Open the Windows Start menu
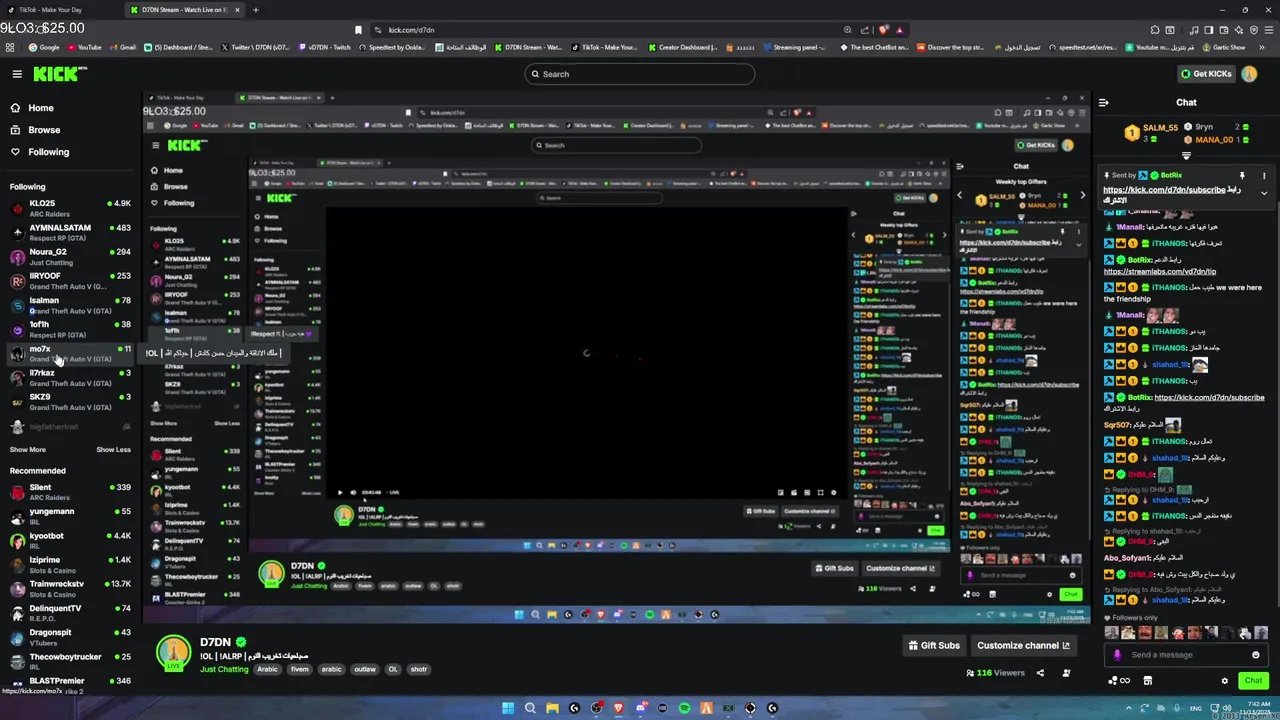 pyautogui.click(x=508, y=708)
